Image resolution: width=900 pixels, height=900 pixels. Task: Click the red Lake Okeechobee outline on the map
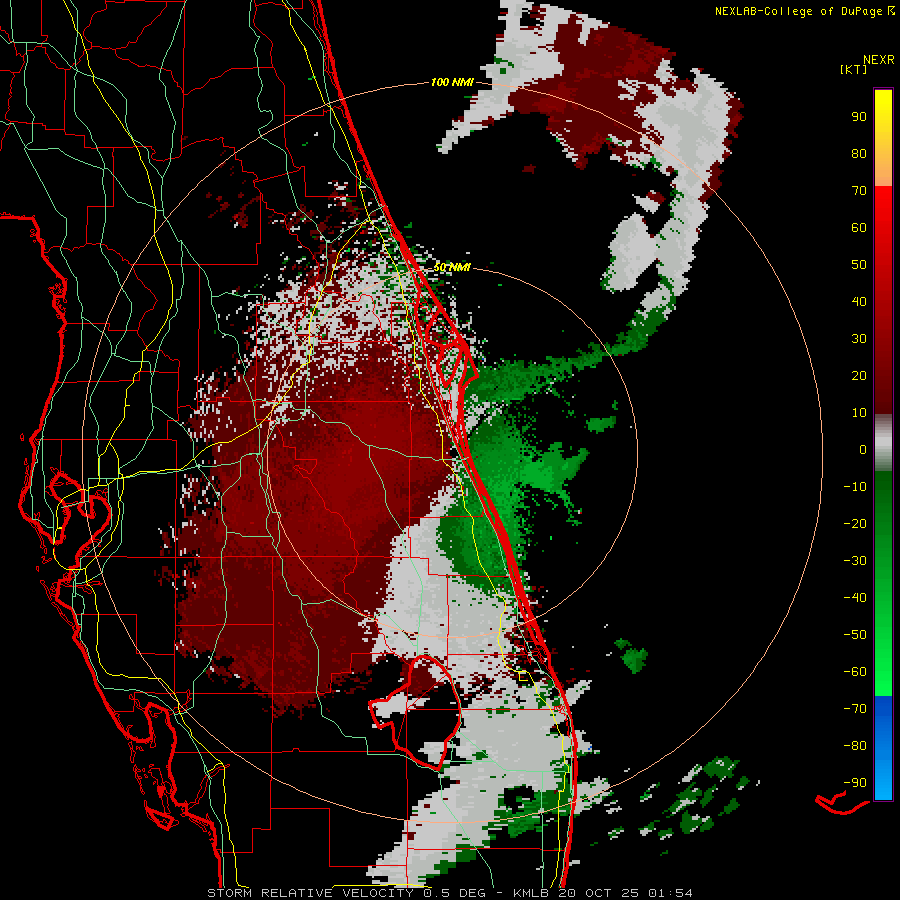(x=415, y=711)
